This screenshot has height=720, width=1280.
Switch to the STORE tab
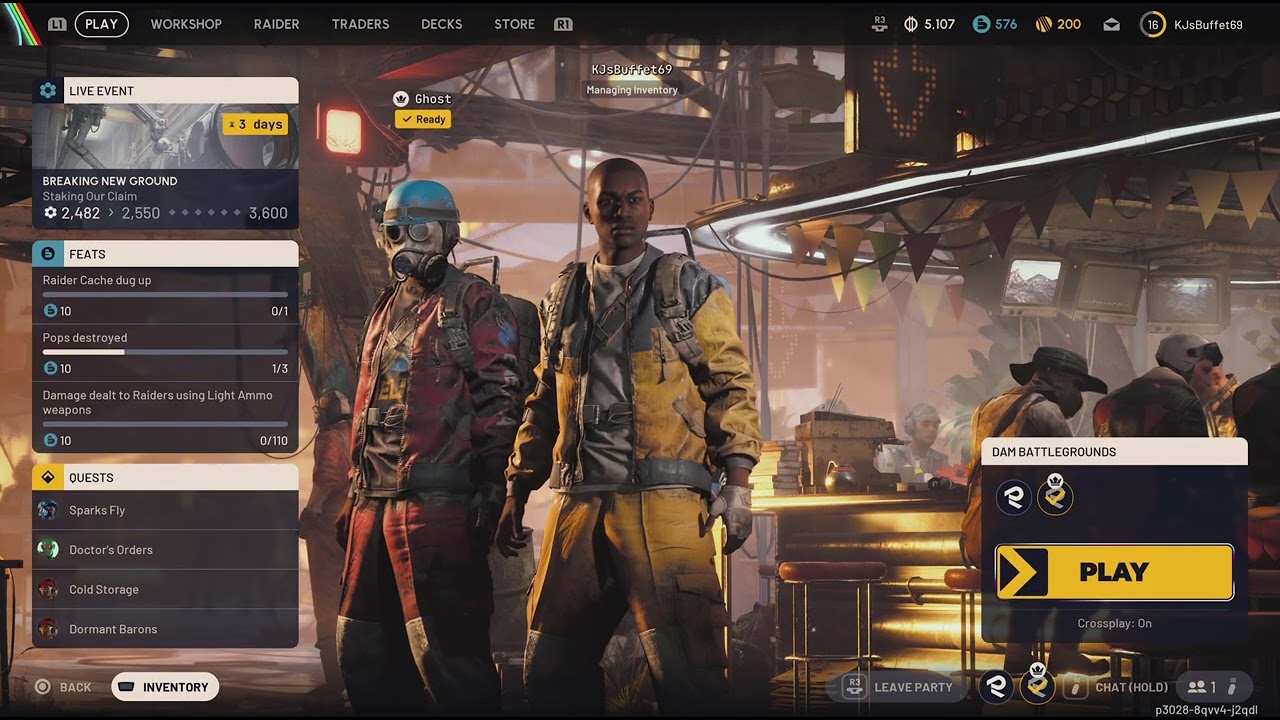[x=514, y=24]
